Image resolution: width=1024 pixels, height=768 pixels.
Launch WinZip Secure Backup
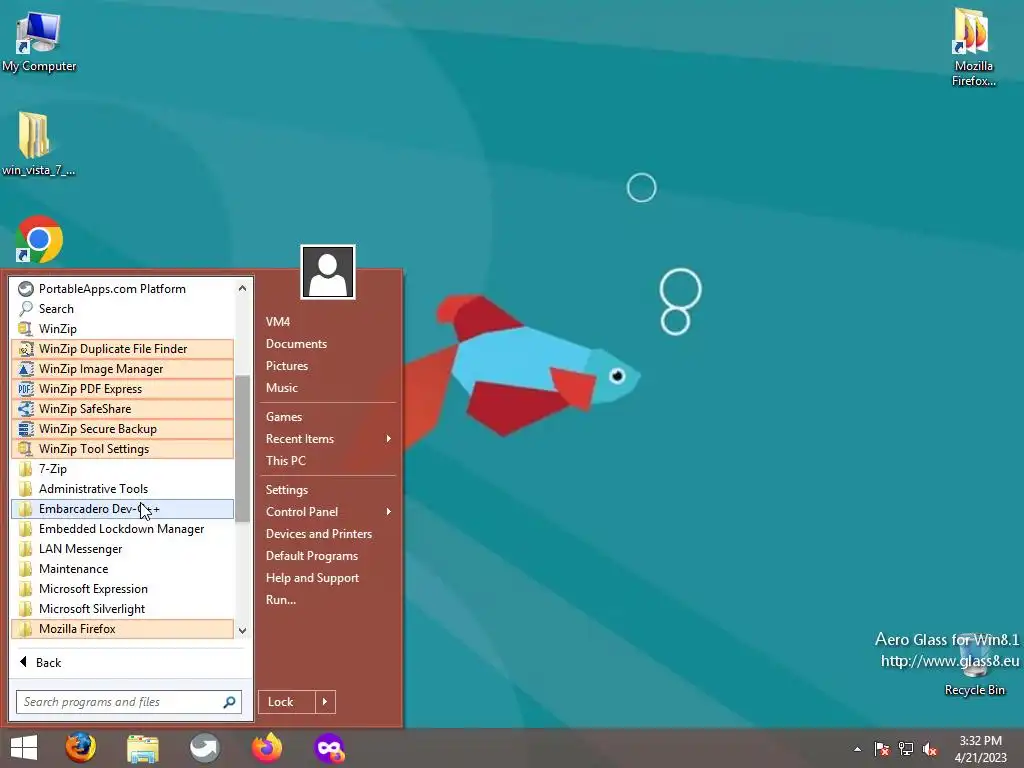123,428
